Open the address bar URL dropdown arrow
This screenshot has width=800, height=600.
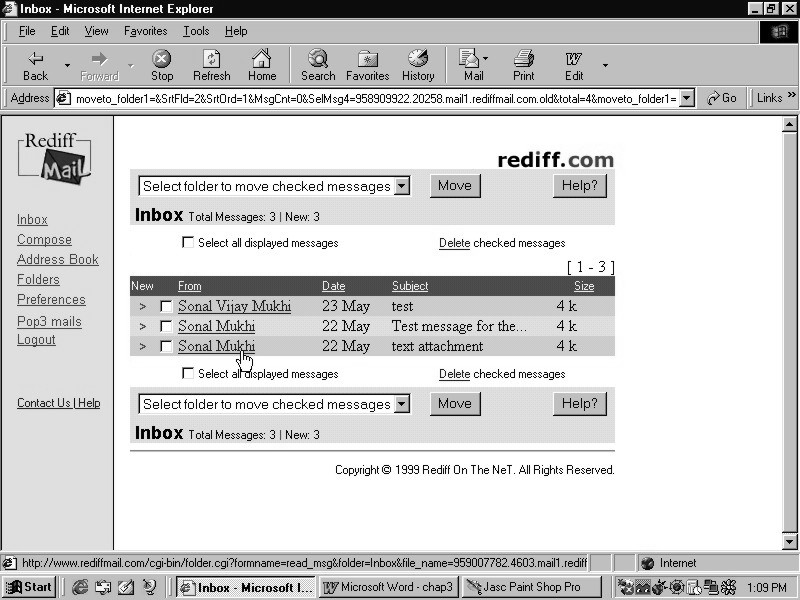point(686,98)
